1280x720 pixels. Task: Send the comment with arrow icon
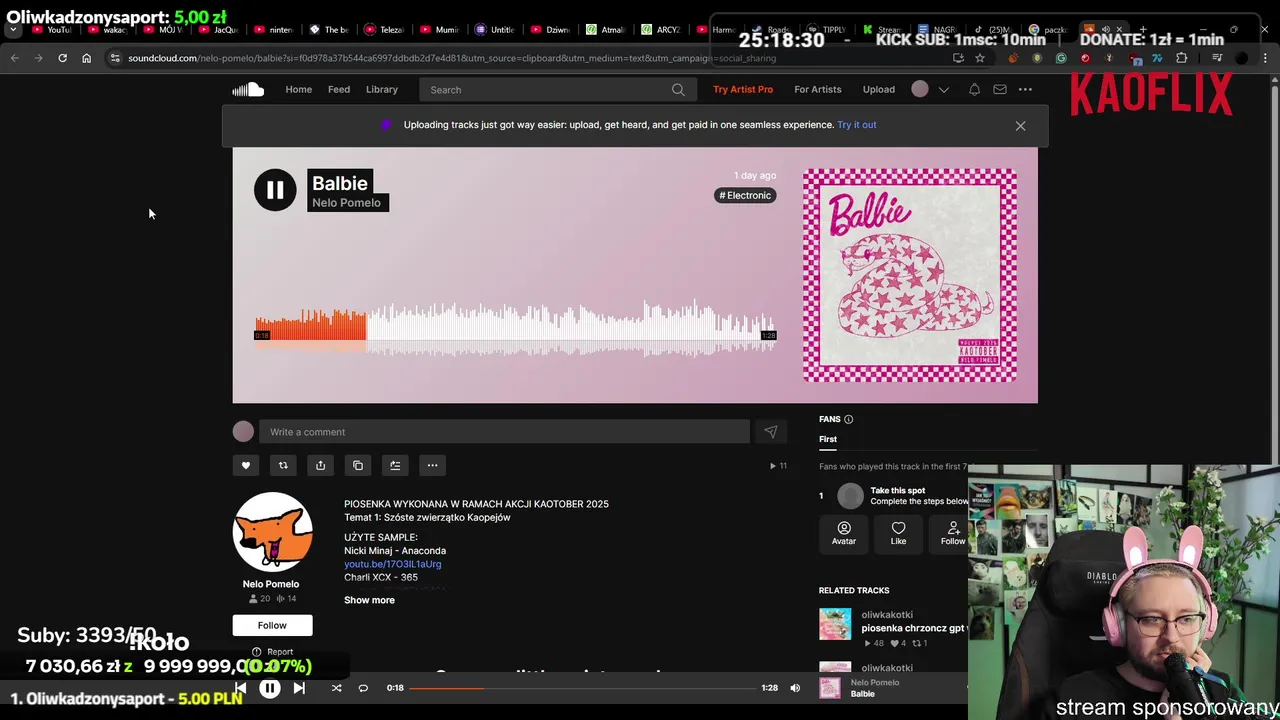point(770,432)
